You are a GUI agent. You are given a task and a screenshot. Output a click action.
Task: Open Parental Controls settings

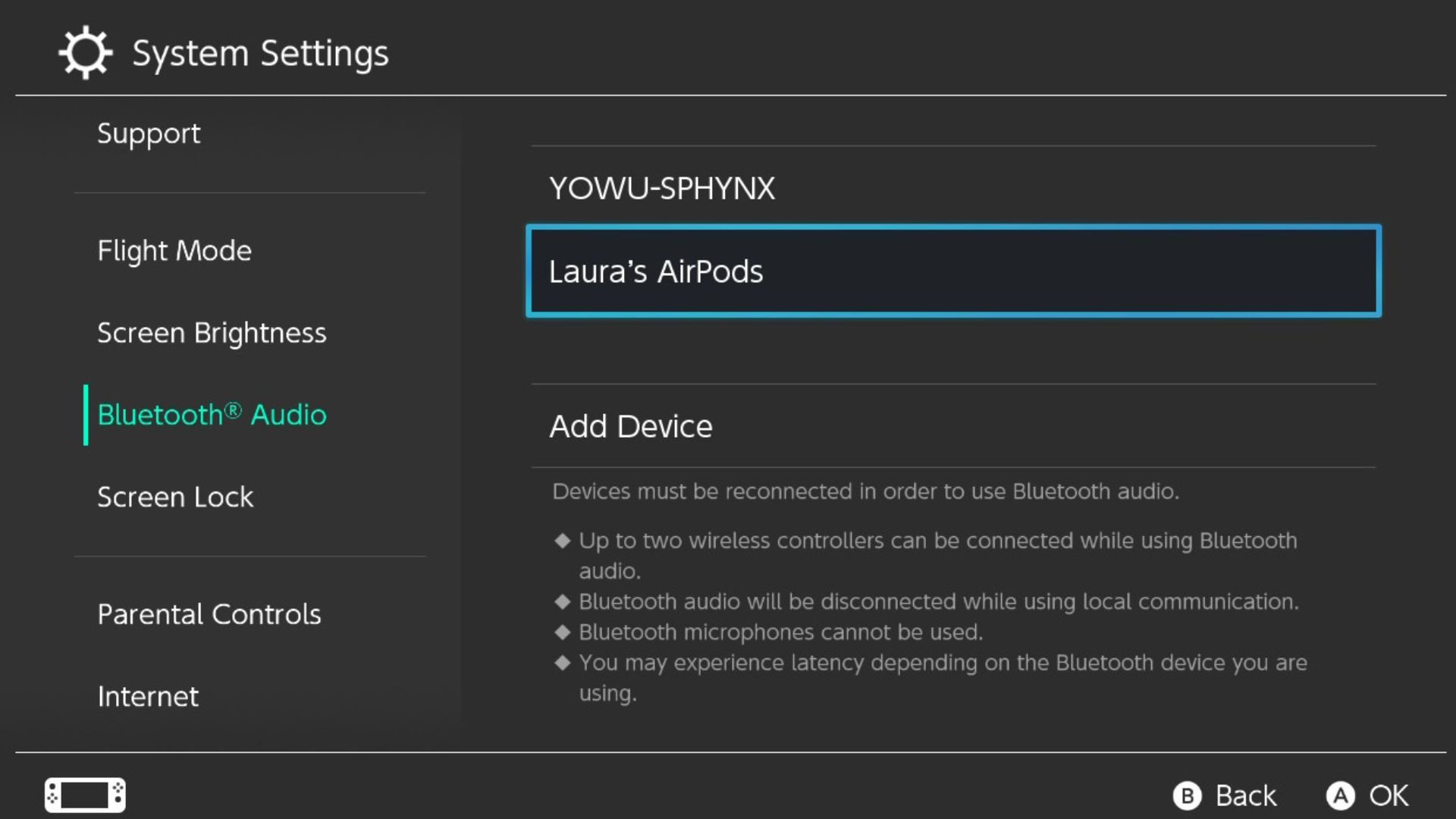(209, 613)
